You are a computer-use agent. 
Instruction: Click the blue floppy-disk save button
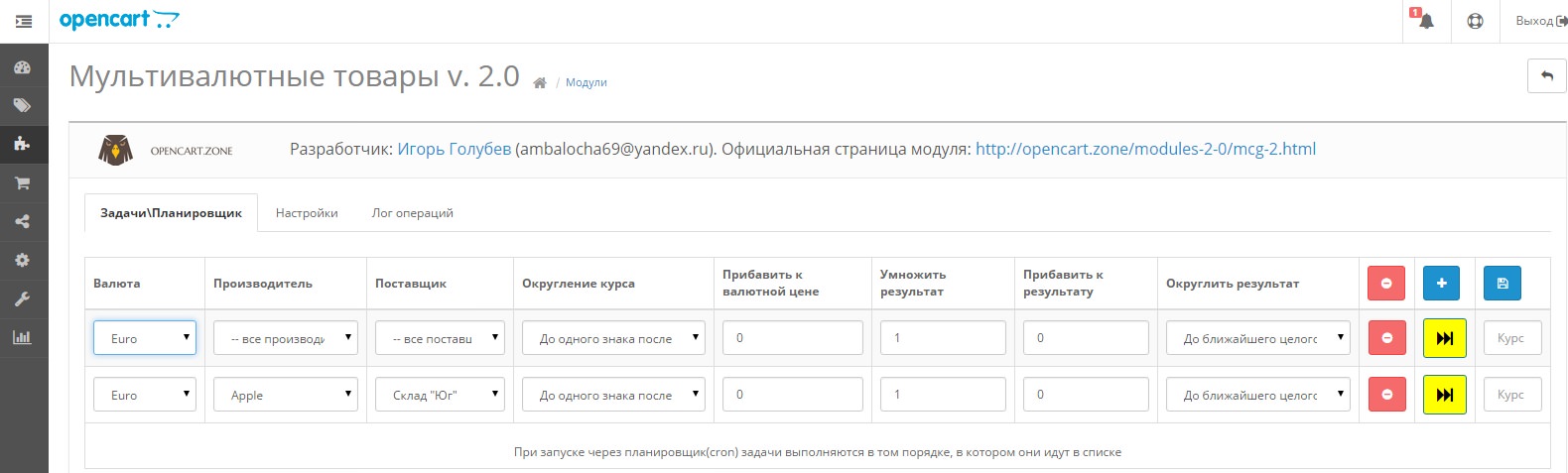pos(1502,284)
